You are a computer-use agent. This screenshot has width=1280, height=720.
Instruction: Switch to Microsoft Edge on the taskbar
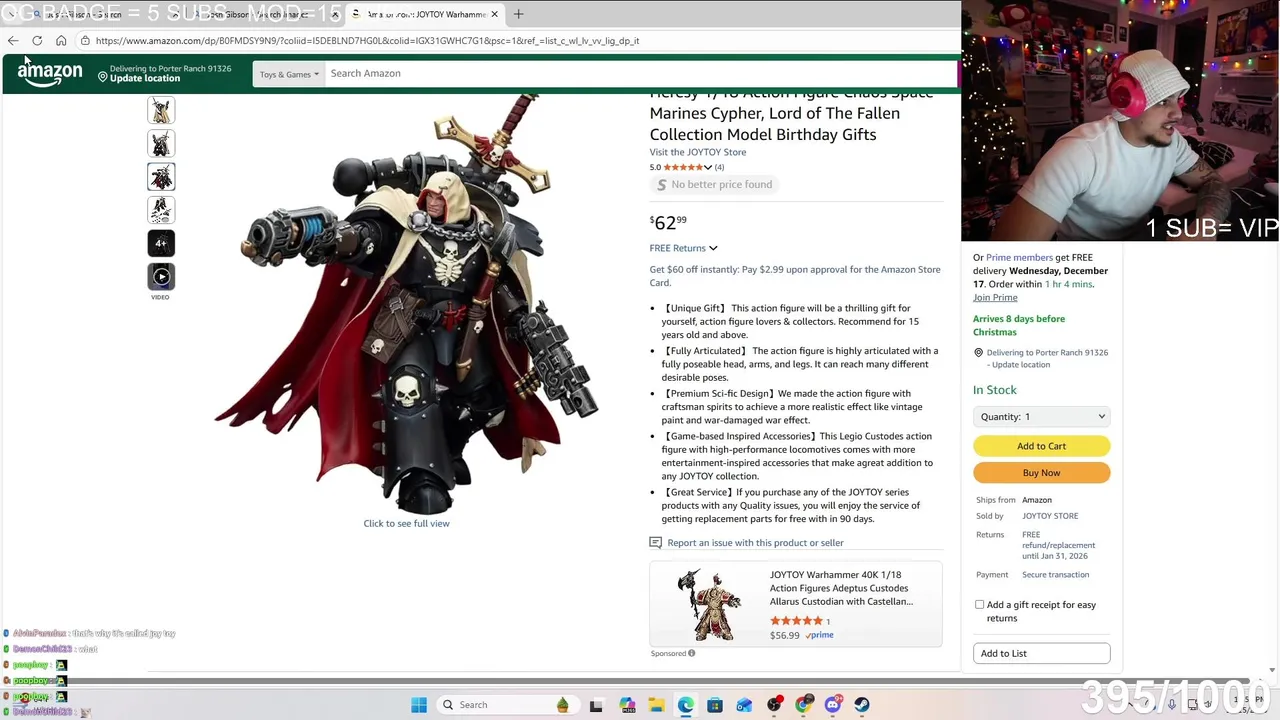(685, 705)
